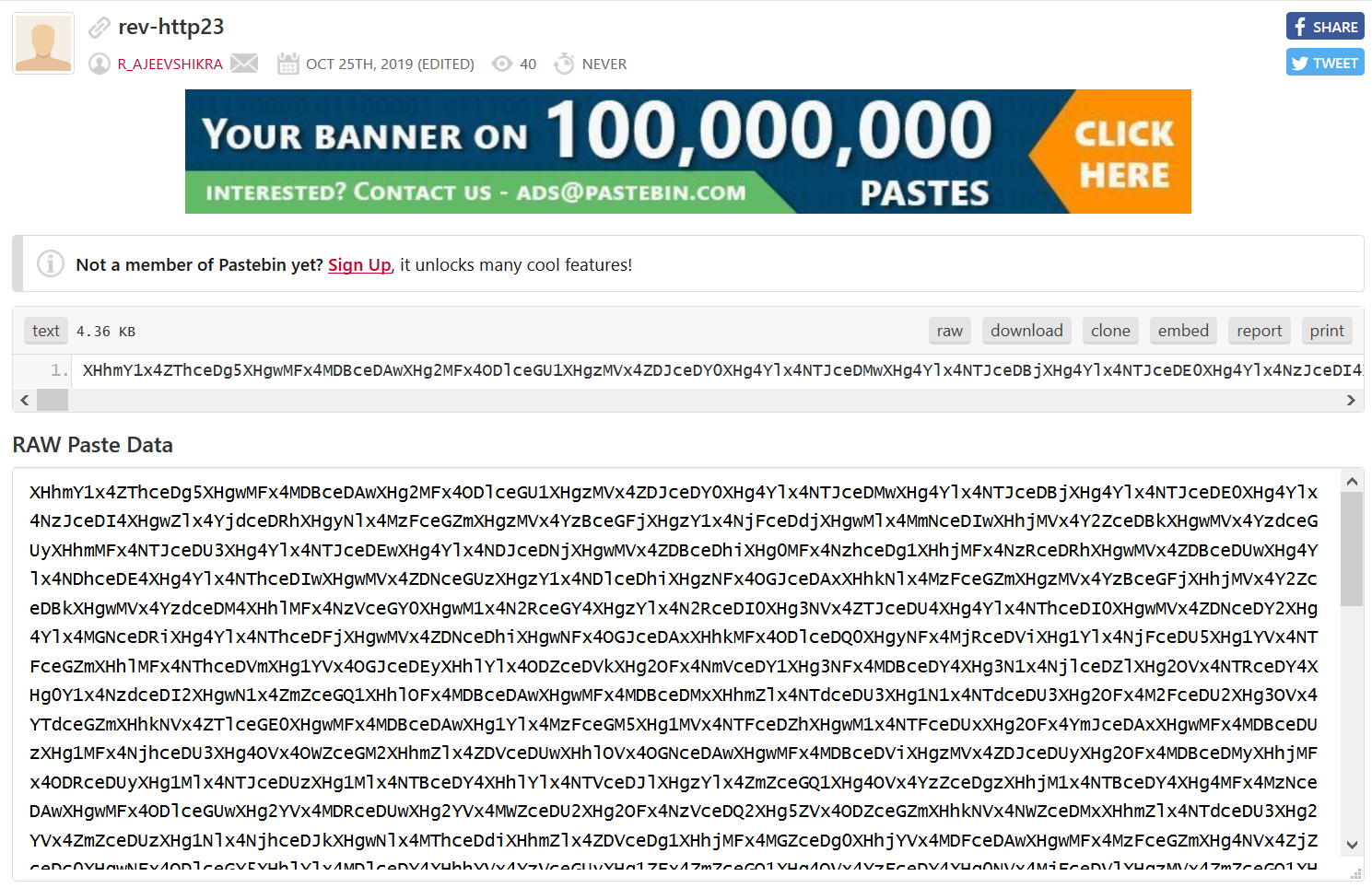Click the paste author's avatar image

[43, 43]
